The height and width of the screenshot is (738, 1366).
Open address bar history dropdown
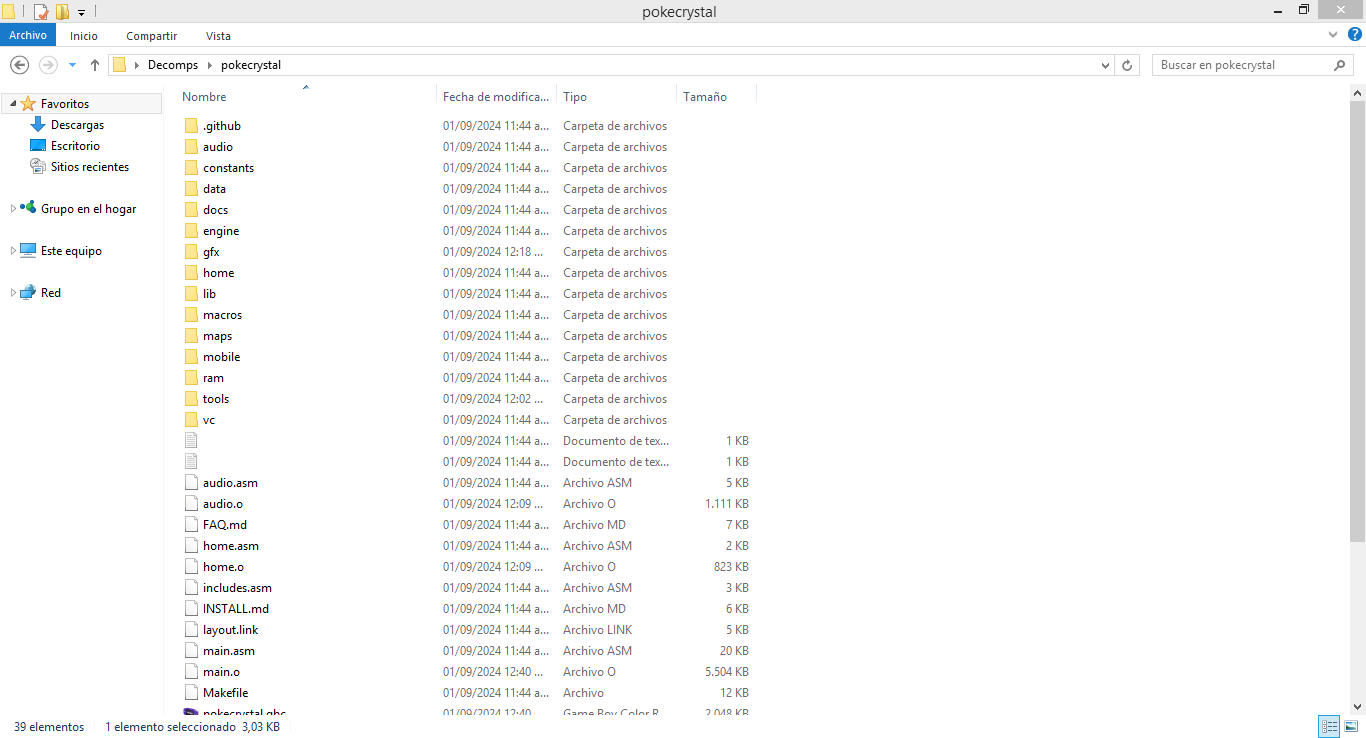1105,65
